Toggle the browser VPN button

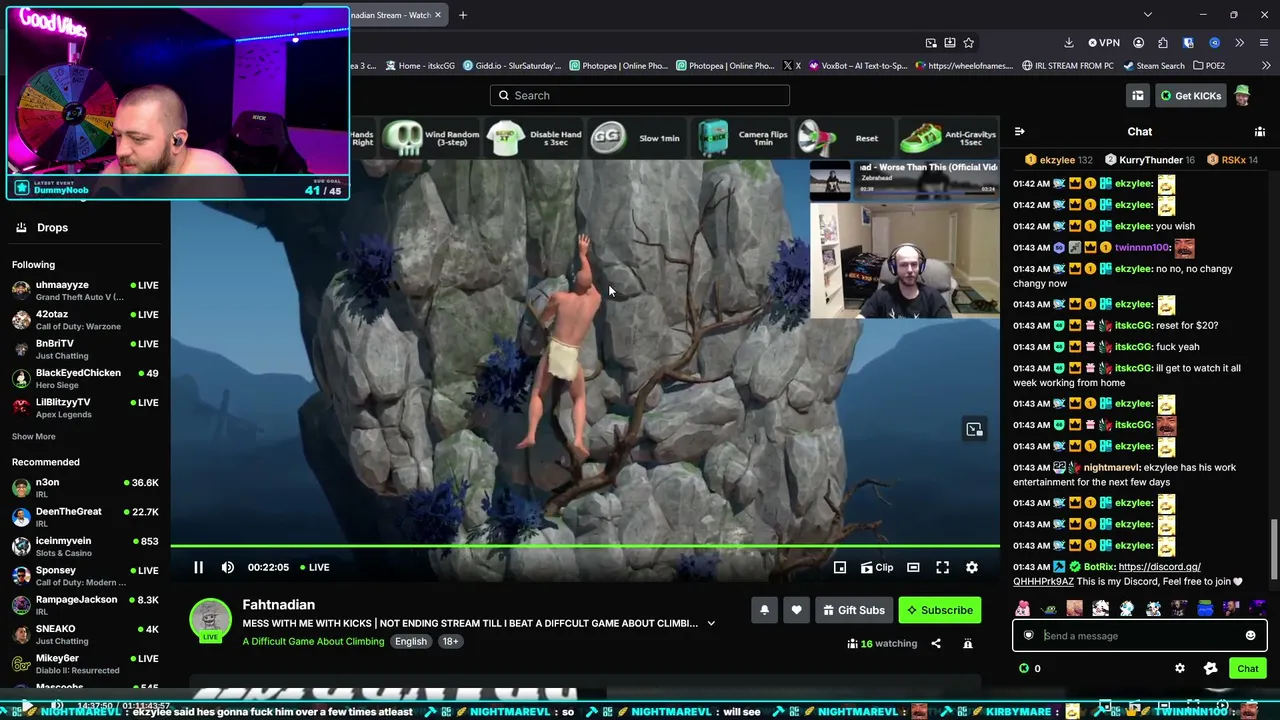point(1104,43)
